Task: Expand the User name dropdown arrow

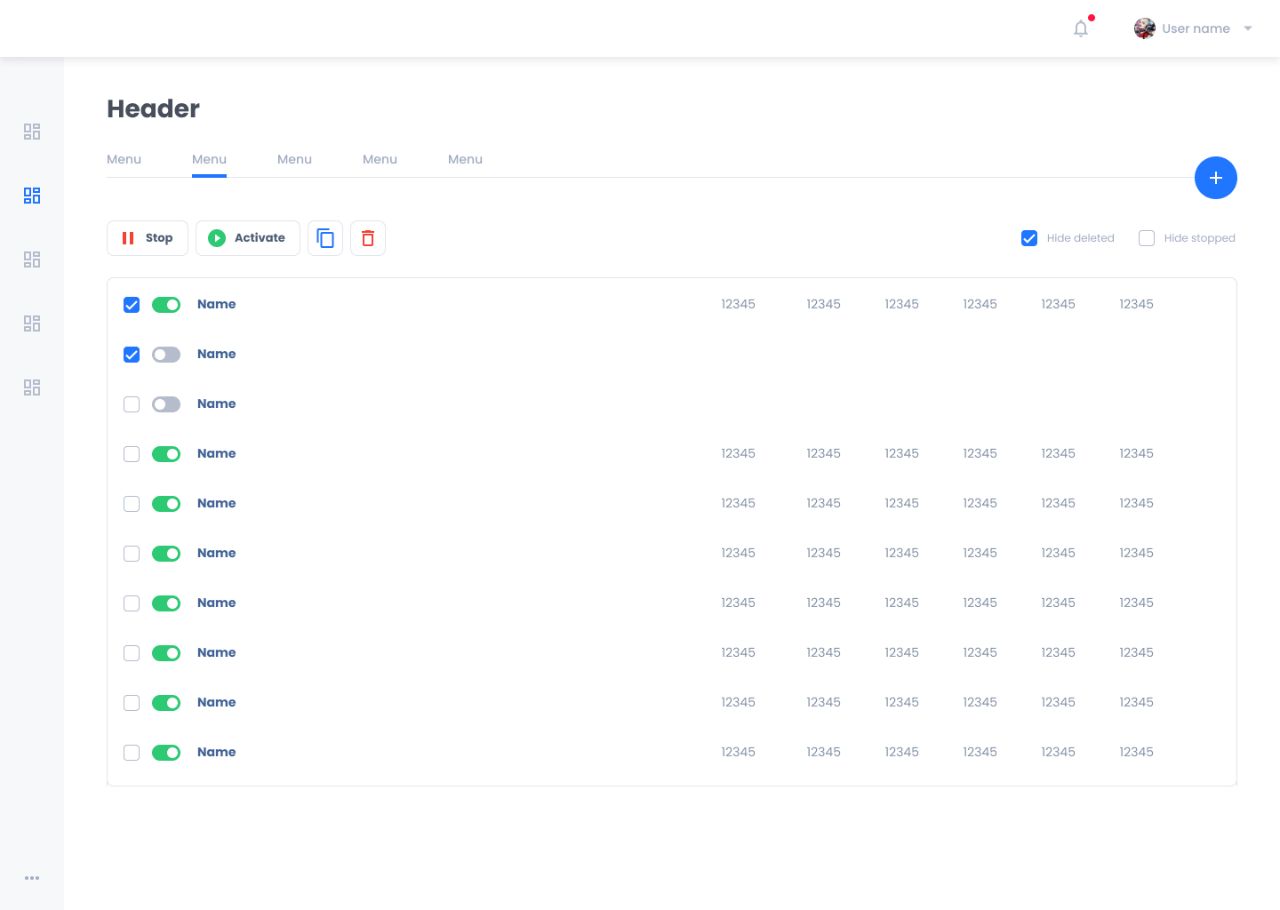Action: coord(1248,29)
